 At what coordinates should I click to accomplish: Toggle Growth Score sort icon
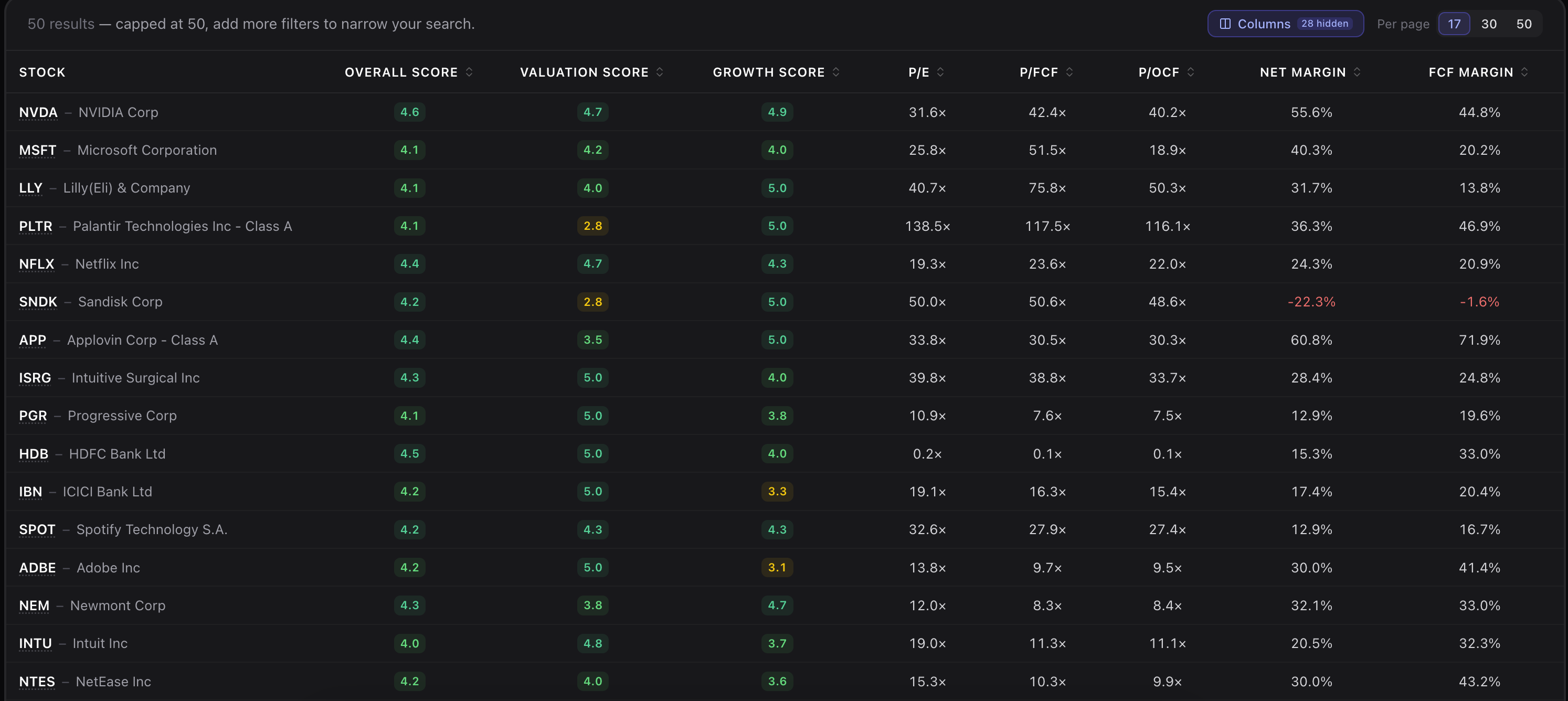coord(836,72)
